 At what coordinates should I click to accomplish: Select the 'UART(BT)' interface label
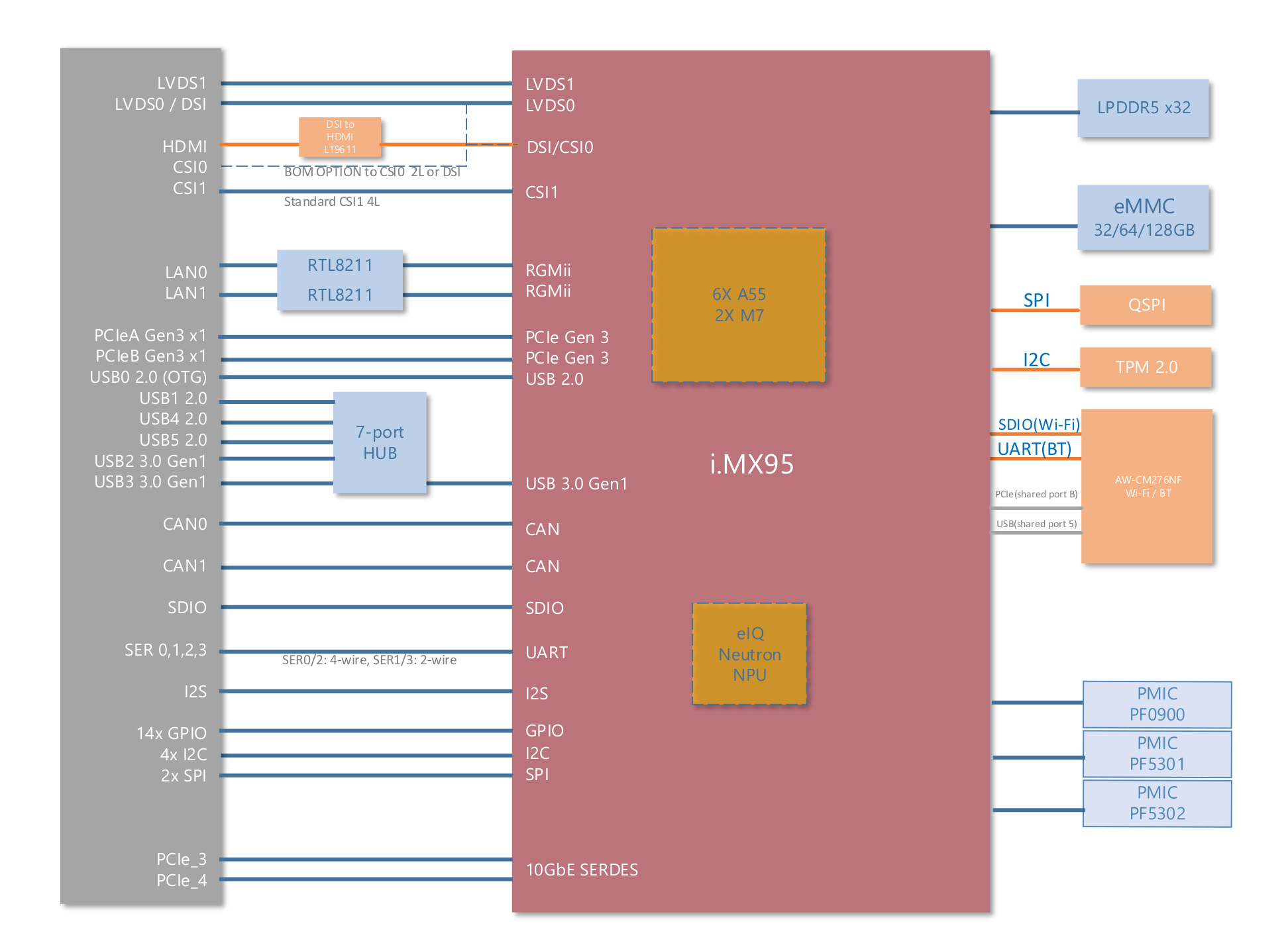click(x=1034, y=449)
